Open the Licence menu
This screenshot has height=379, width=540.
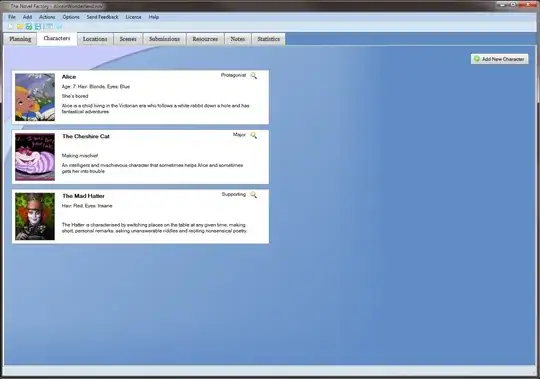tap(133, 17)
